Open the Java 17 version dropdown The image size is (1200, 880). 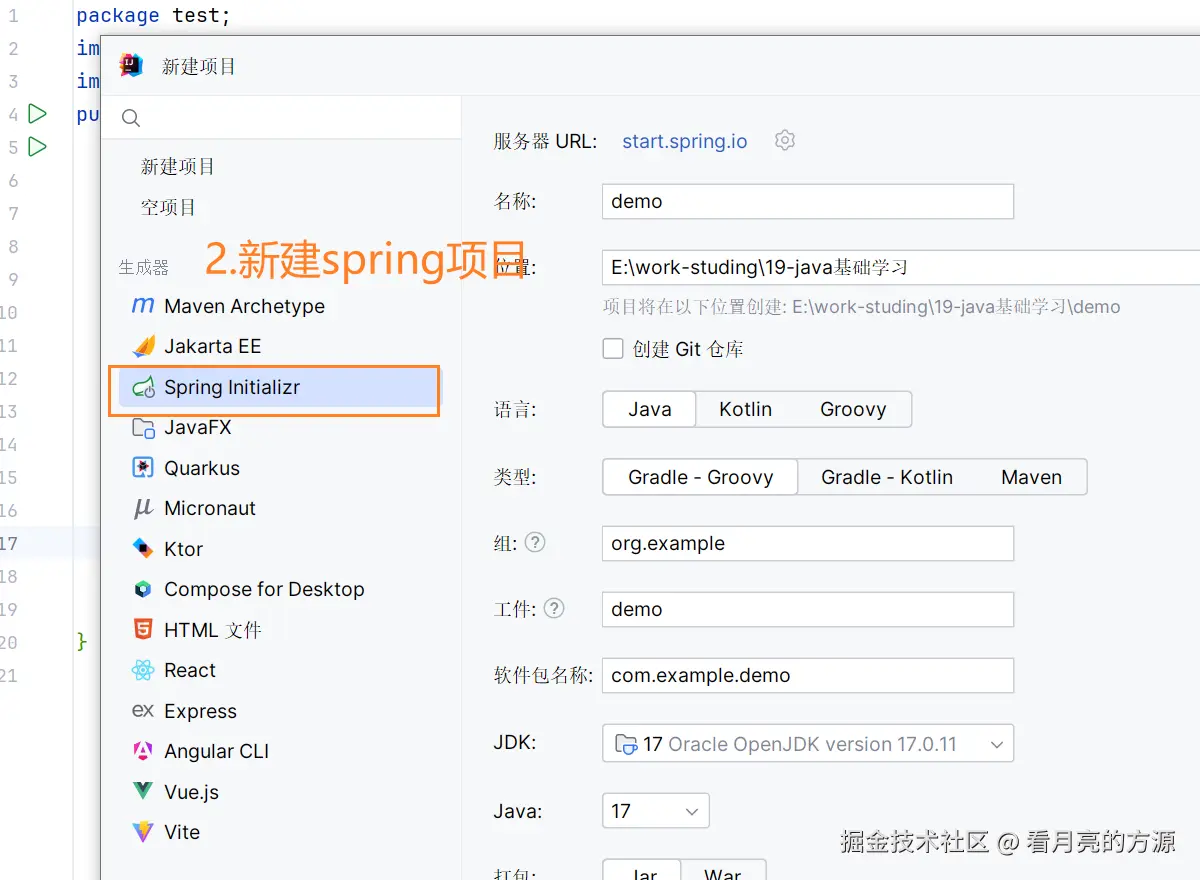pyautogui.click(x=656, y=811)
